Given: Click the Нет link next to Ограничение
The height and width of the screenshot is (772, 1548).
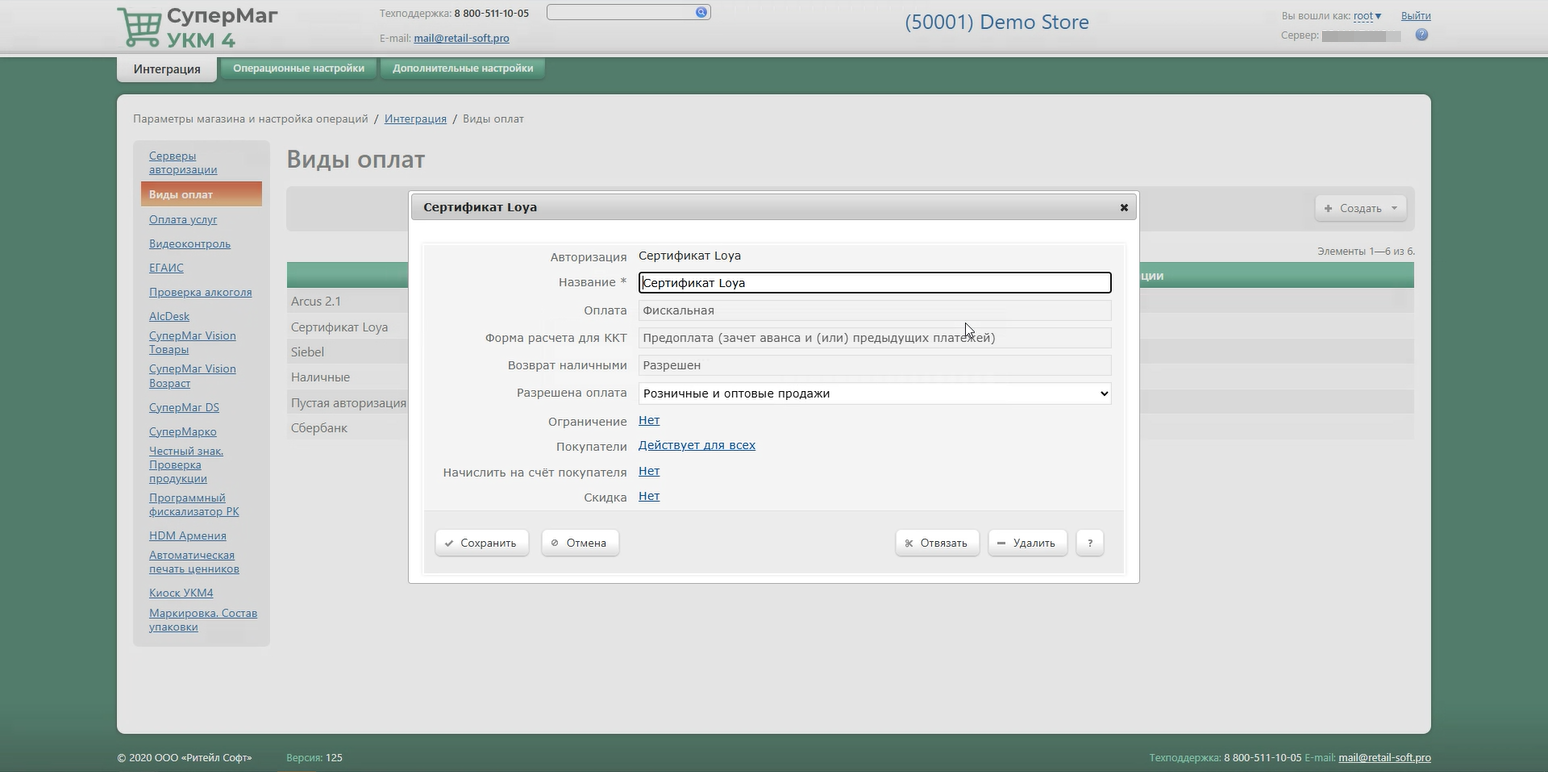Looking at the screenshot, I should click(648, 420).
